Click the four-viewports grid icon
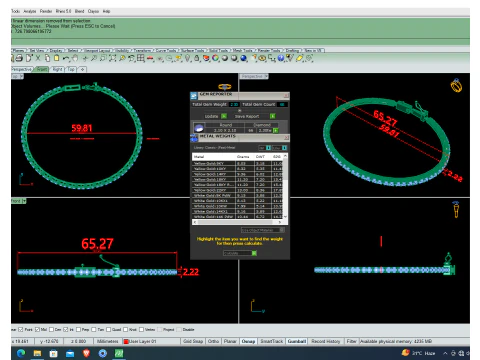480x360 pixels. click(x=141, y=58)
